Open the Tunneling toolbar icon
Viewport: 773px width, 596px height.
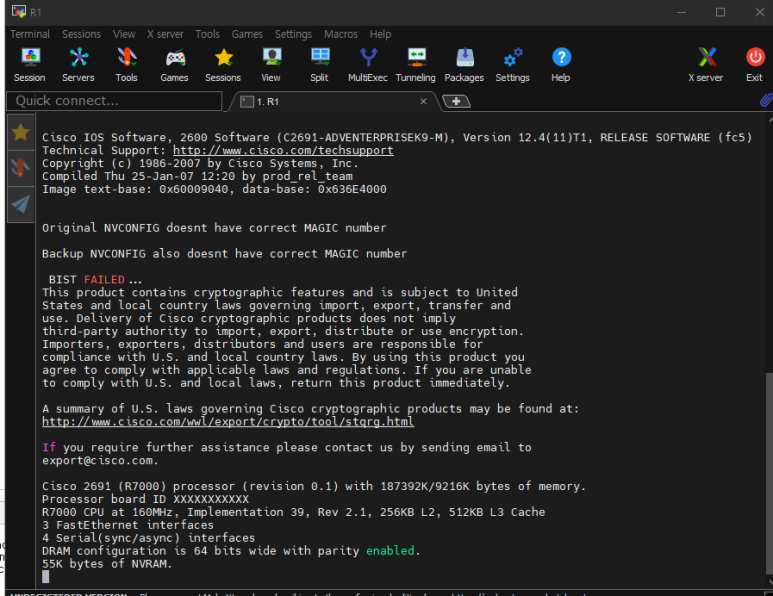[x=416, y=64]
